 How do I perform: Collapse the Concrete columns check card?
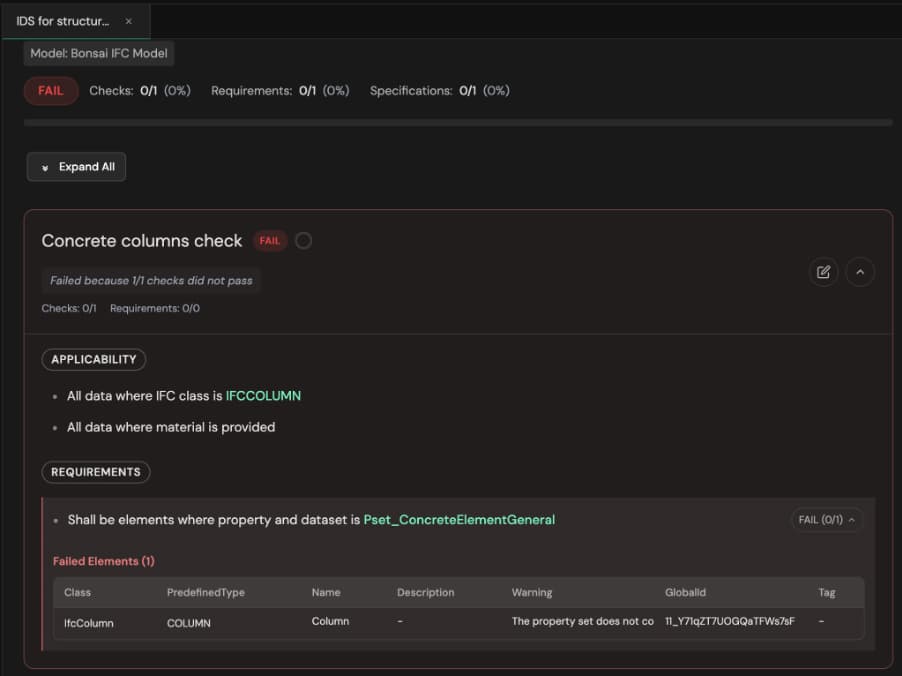(x=860, y=272)
